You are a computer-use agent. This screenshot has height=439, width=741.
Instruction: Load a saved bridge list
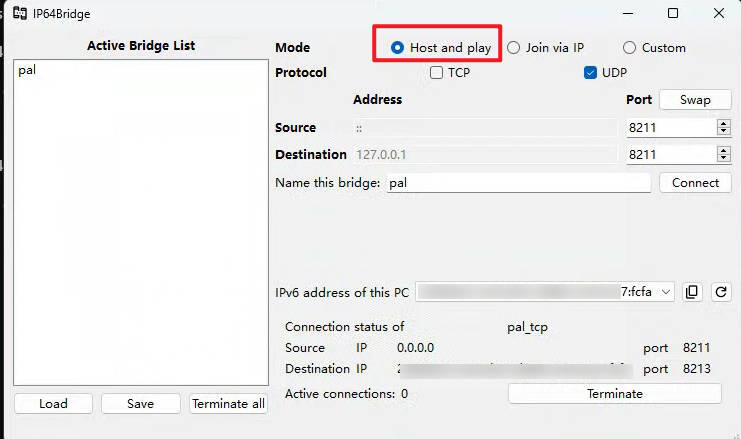pyautogui.click(x=53, y=404)
